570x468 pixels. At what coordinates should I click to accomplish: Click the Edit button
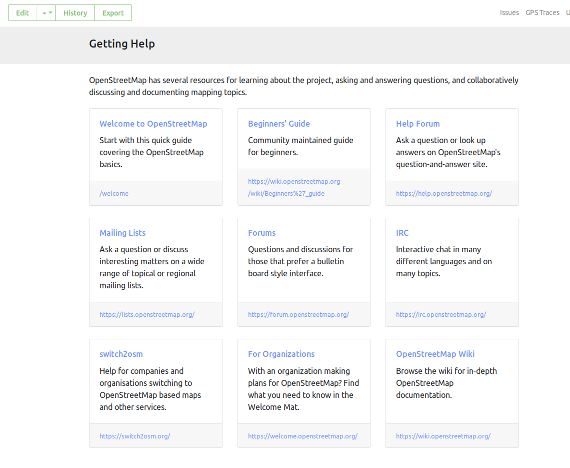click(22, 13)
